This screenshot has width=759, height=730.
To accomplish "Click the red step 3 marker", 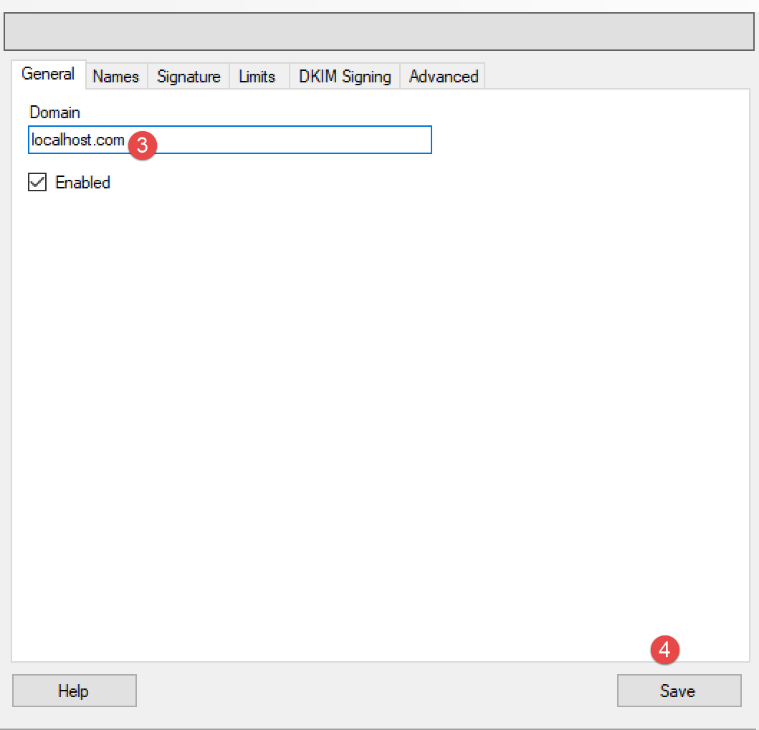I will click(142, 144).
